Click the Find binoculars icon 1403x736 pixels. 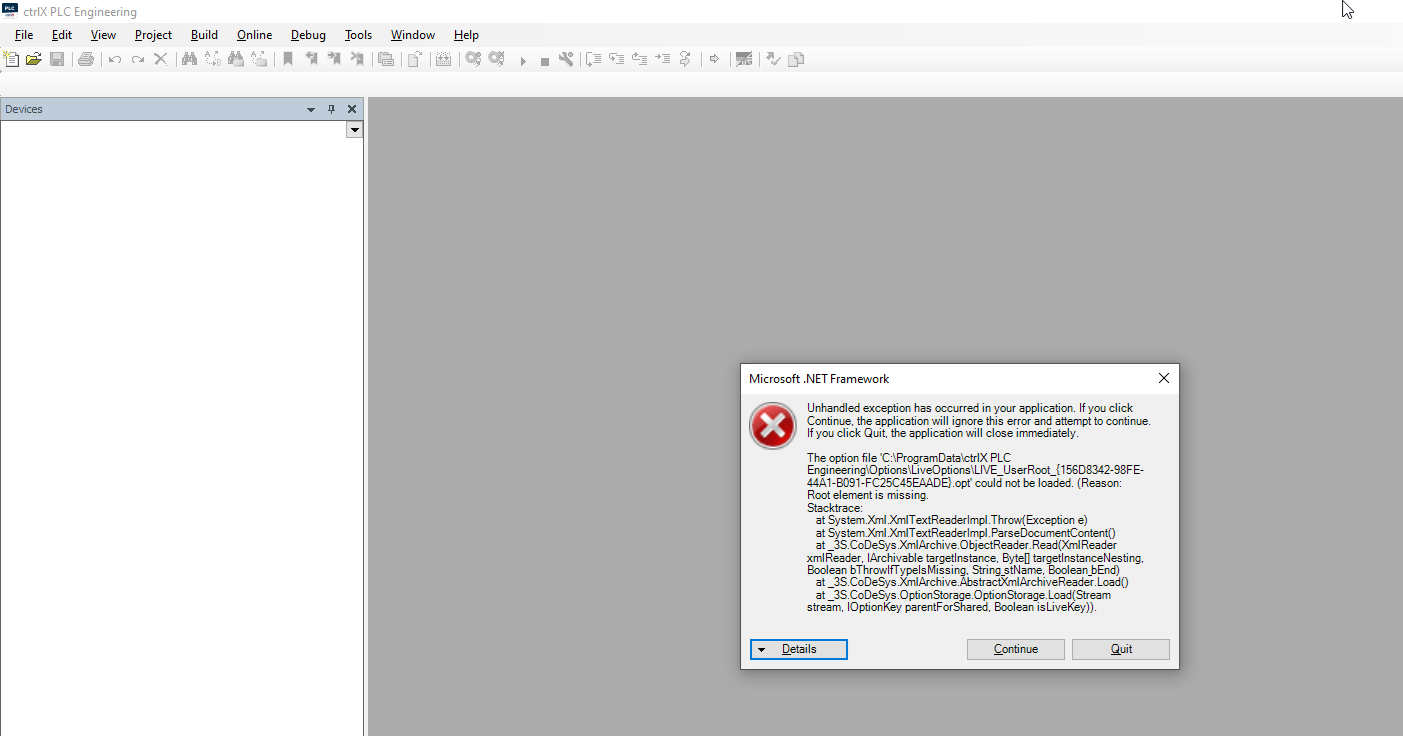(x=189, y=59)
